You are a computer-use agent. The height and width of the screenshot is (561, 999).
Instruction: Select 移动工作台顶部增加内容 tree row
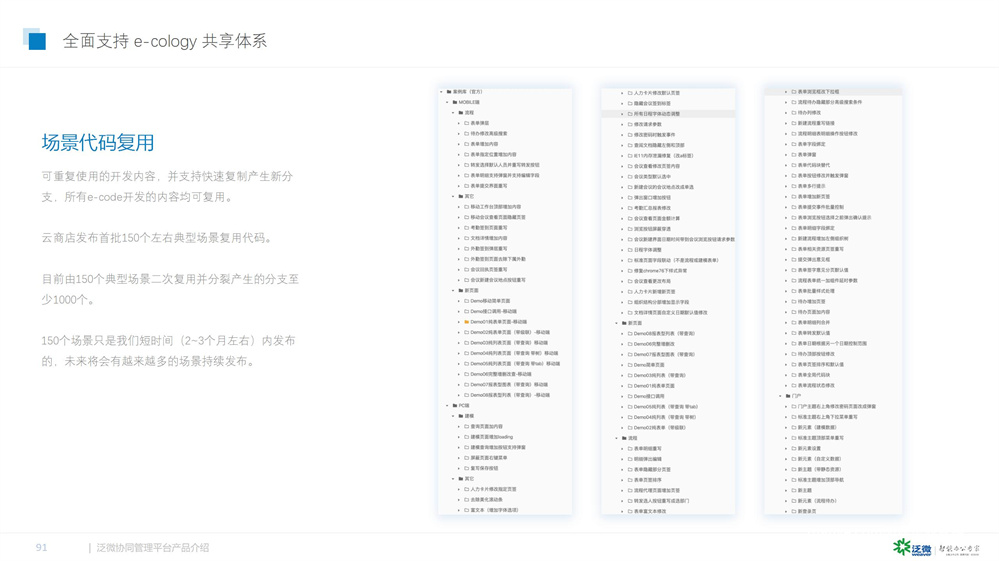[x=496, y=206]
